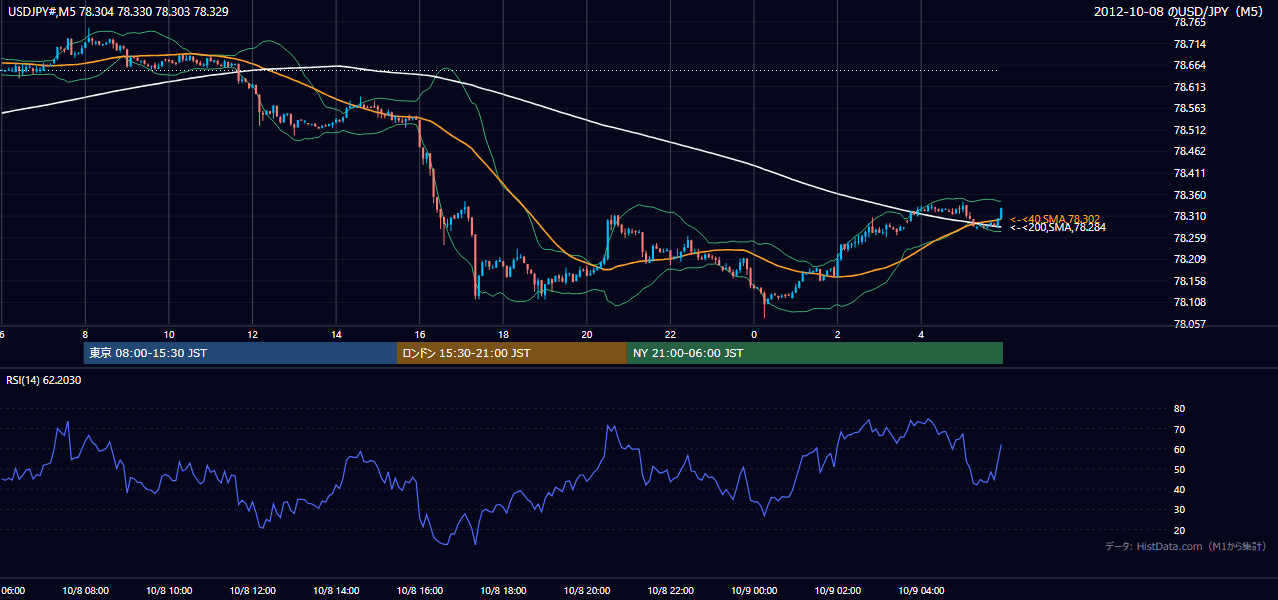Click the hour 8 tick on the price chart
The height and width of the screenshot is (600, 1278).
[x=85, y=335]
